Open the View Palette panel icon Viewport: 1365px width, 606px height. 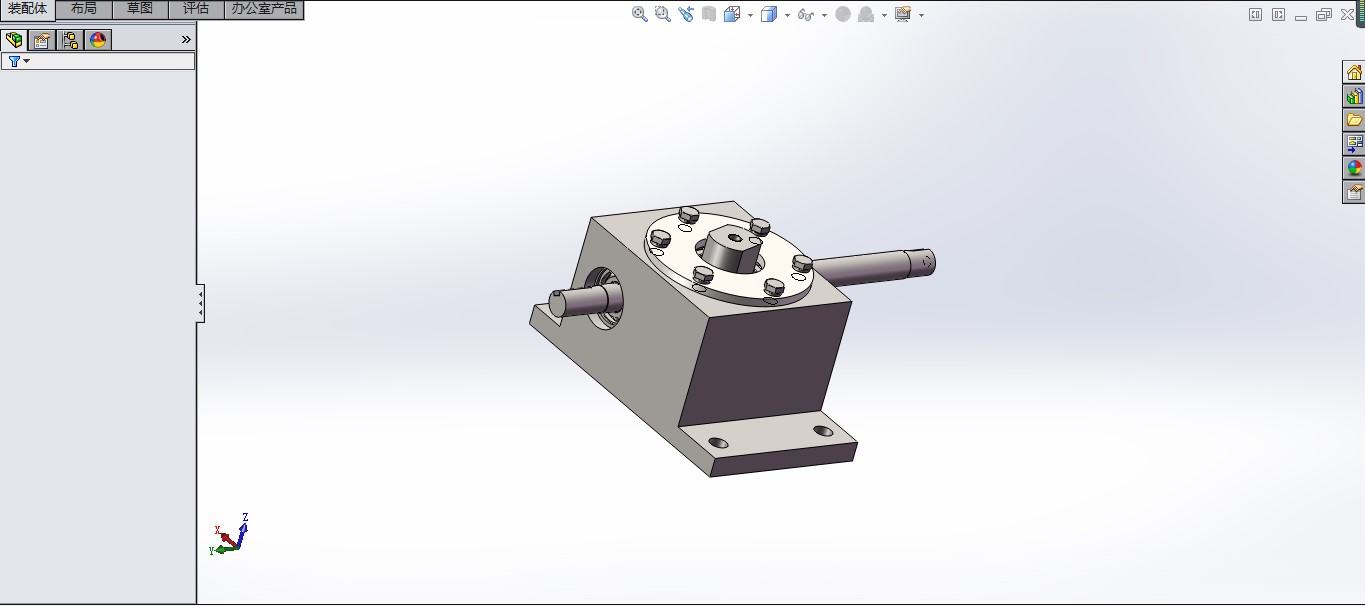pos(1354,143)
